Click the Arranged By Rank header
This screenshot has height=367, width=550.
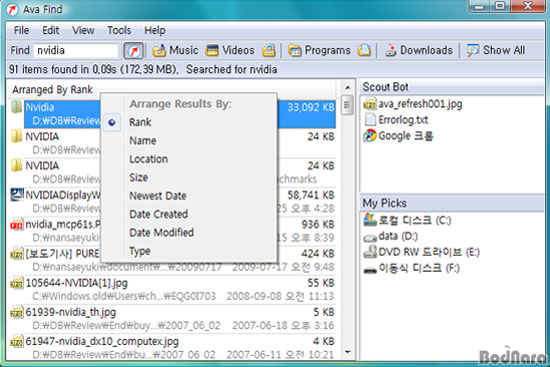52,90
